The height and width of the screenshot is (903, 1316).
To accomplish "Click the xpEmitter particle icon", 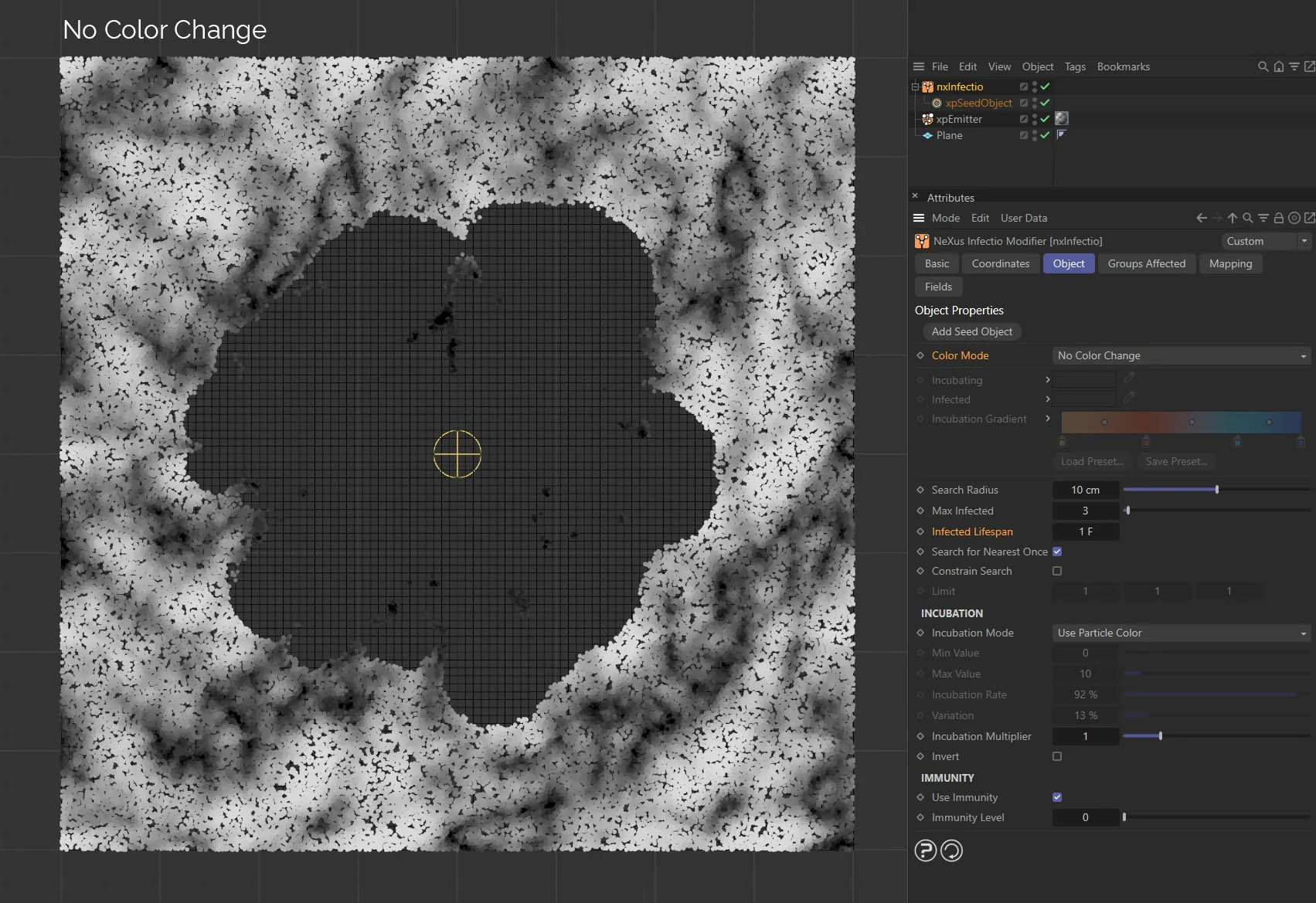I will click(927, 119).
